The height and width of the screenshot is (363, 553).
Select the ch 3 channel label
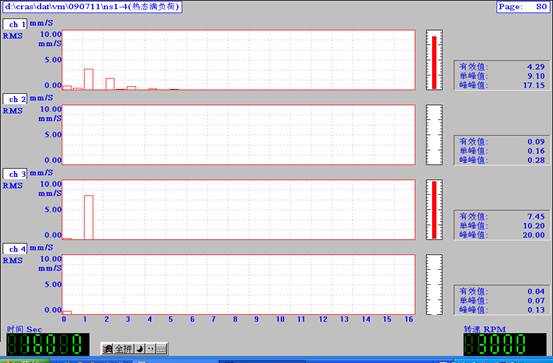coord(15,174)
